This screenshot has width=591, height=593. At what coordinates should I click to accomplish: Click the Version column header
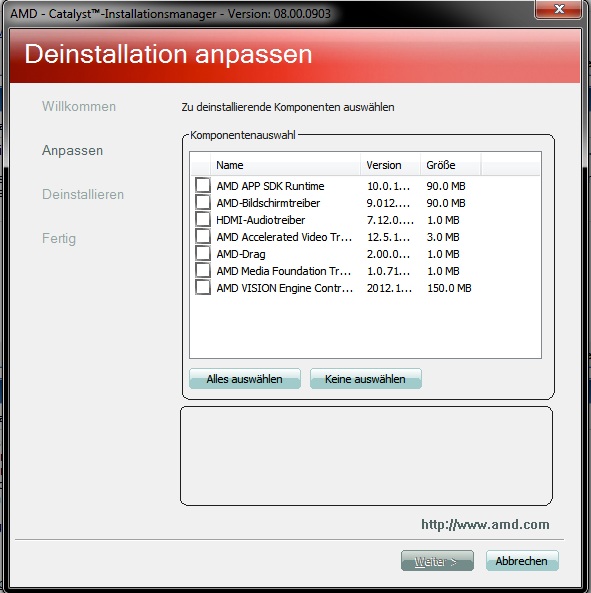(x=390, y=165)
